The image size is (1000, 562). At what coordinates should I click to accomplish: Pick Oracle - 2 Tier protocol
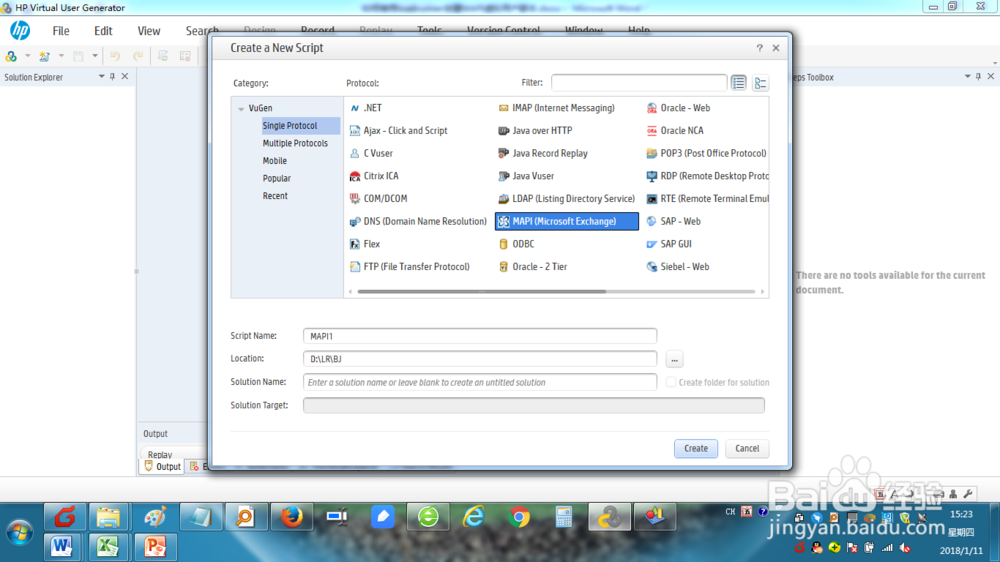(533, 267)
